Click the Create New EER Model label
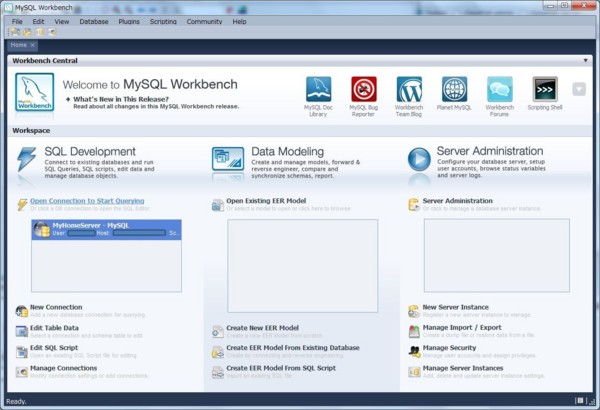 click(262, 328)
